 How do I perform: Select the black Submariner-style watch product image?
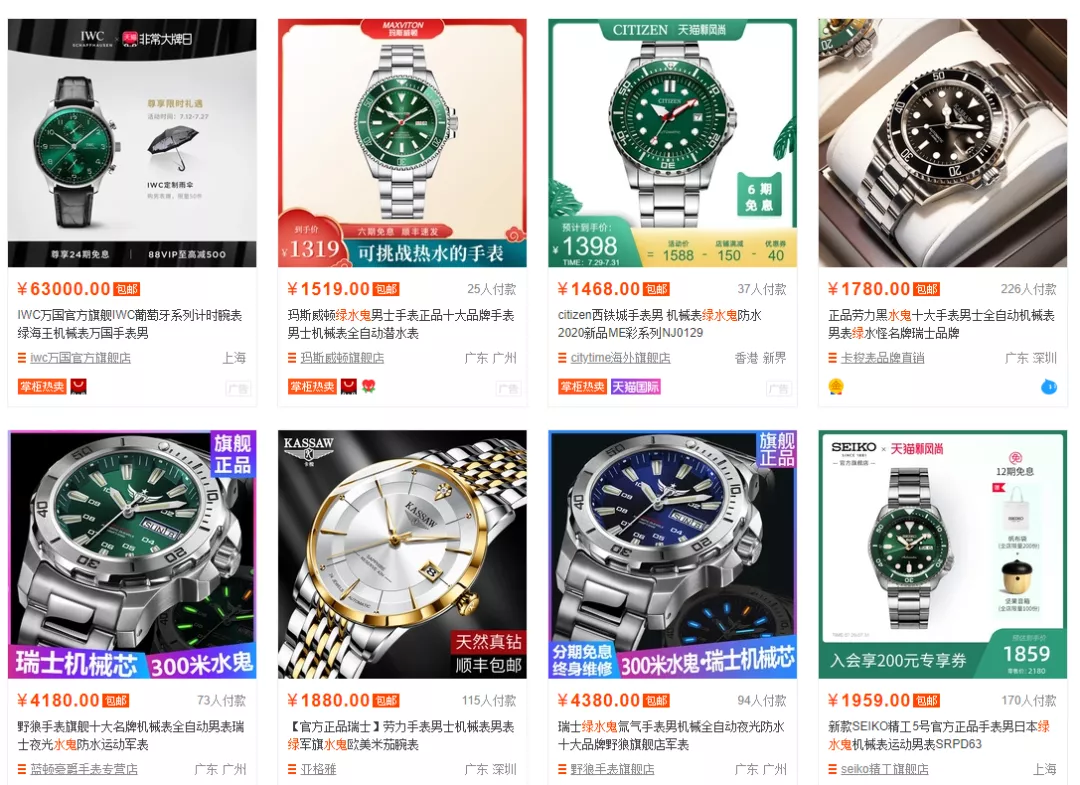[942, 143]
